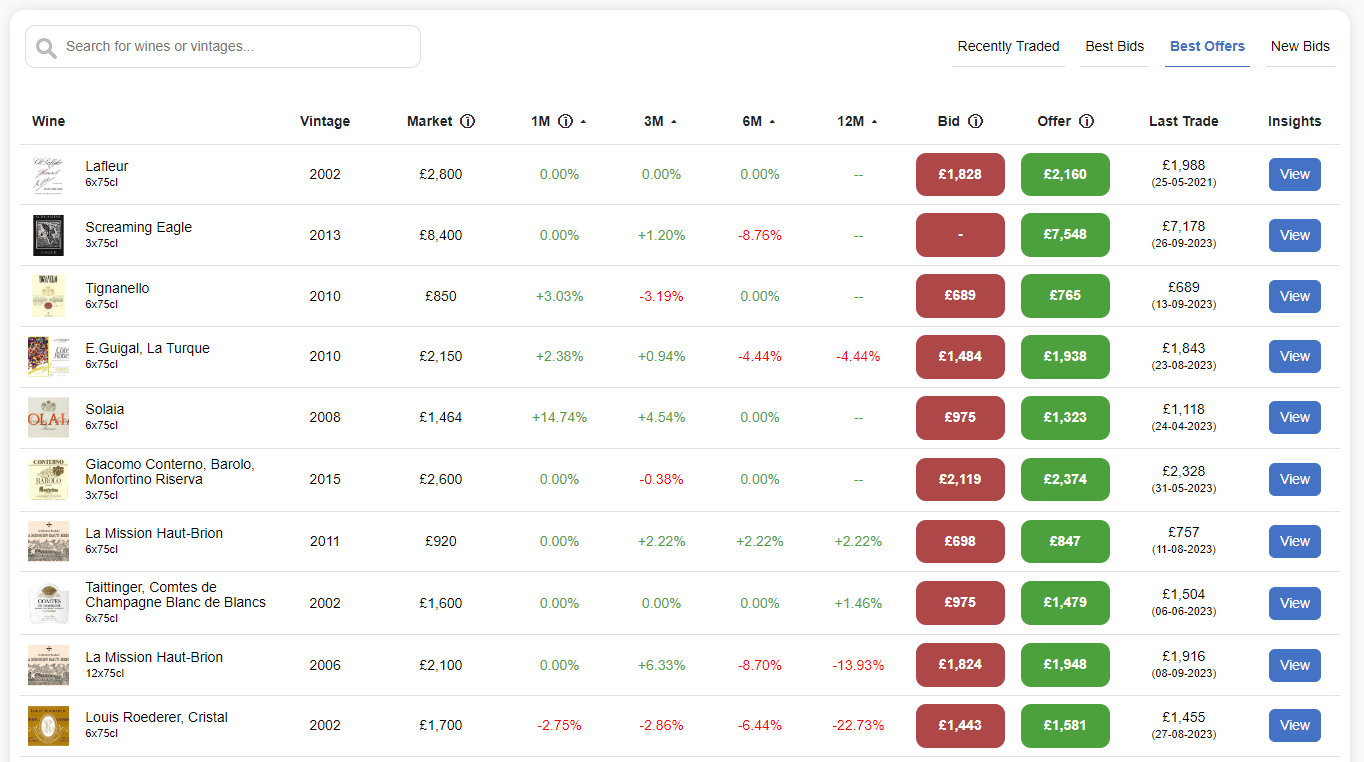This screenshot has height=762, width=1364.
Task: Click La Turque £1,938 offer button
Action: pyautogui.click(x=1065, y=356)
